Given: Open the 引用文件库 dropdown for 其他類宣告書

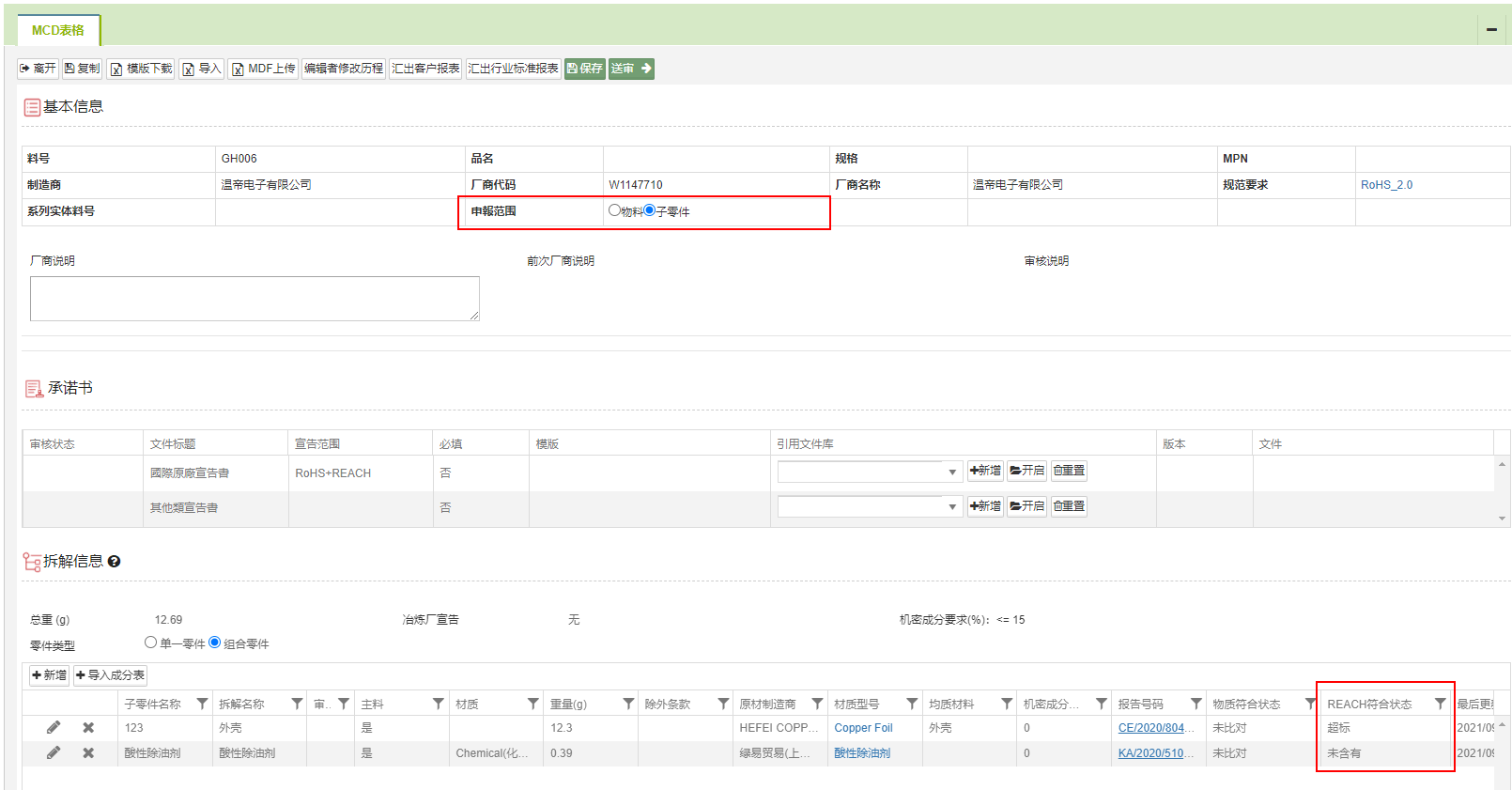Looking at the screenshot, I should coord(952,507).
